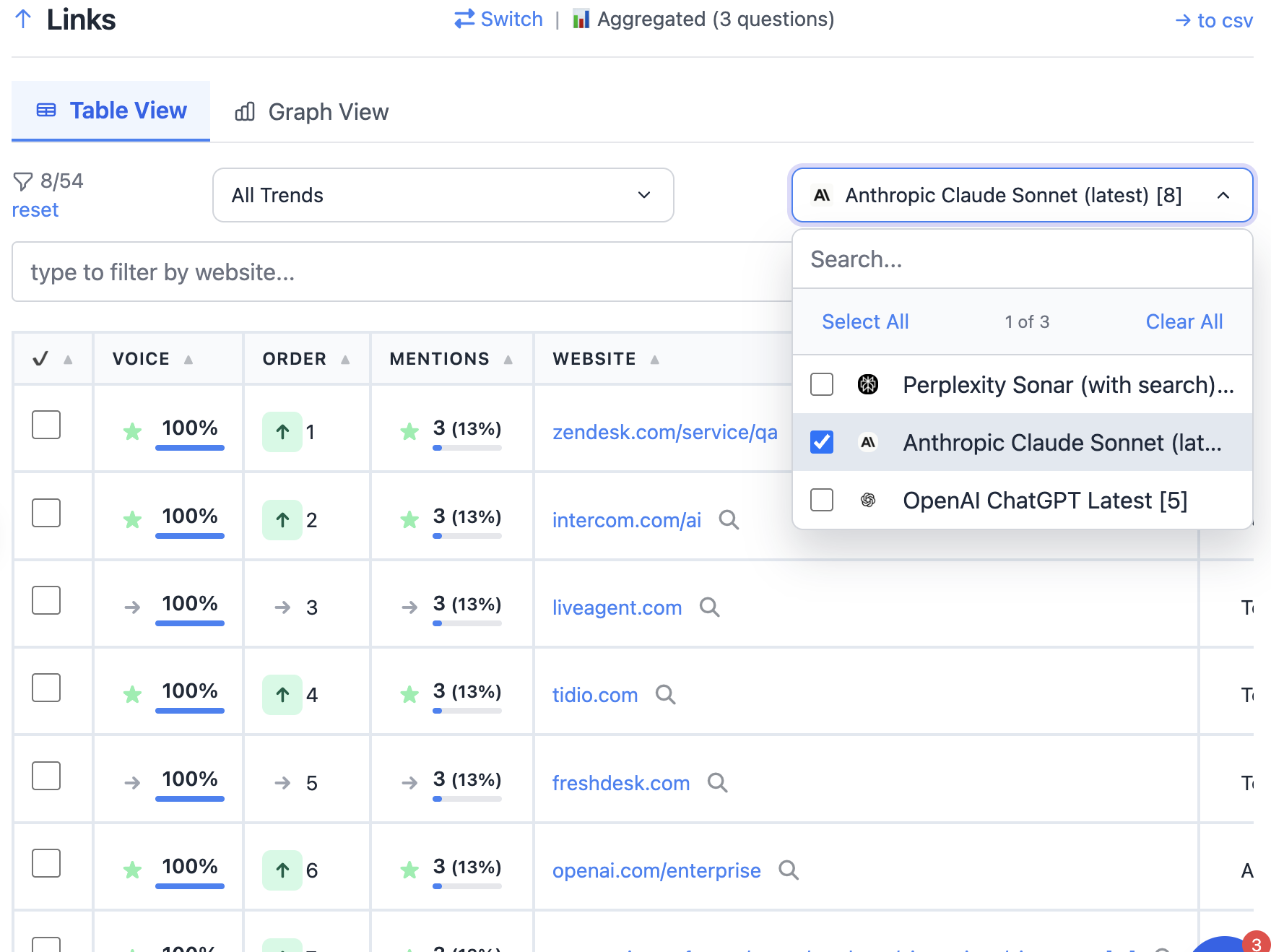
Task: Click the up arrow icon beside Links heading
Action: [23, 19]
